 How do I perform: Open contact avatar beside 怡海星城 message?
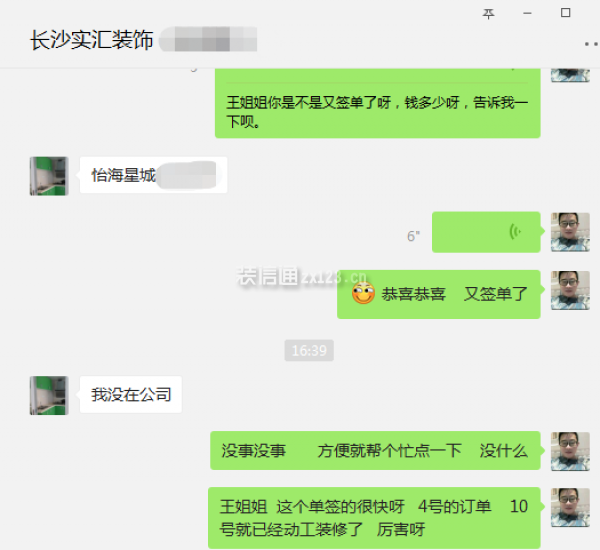49,176
